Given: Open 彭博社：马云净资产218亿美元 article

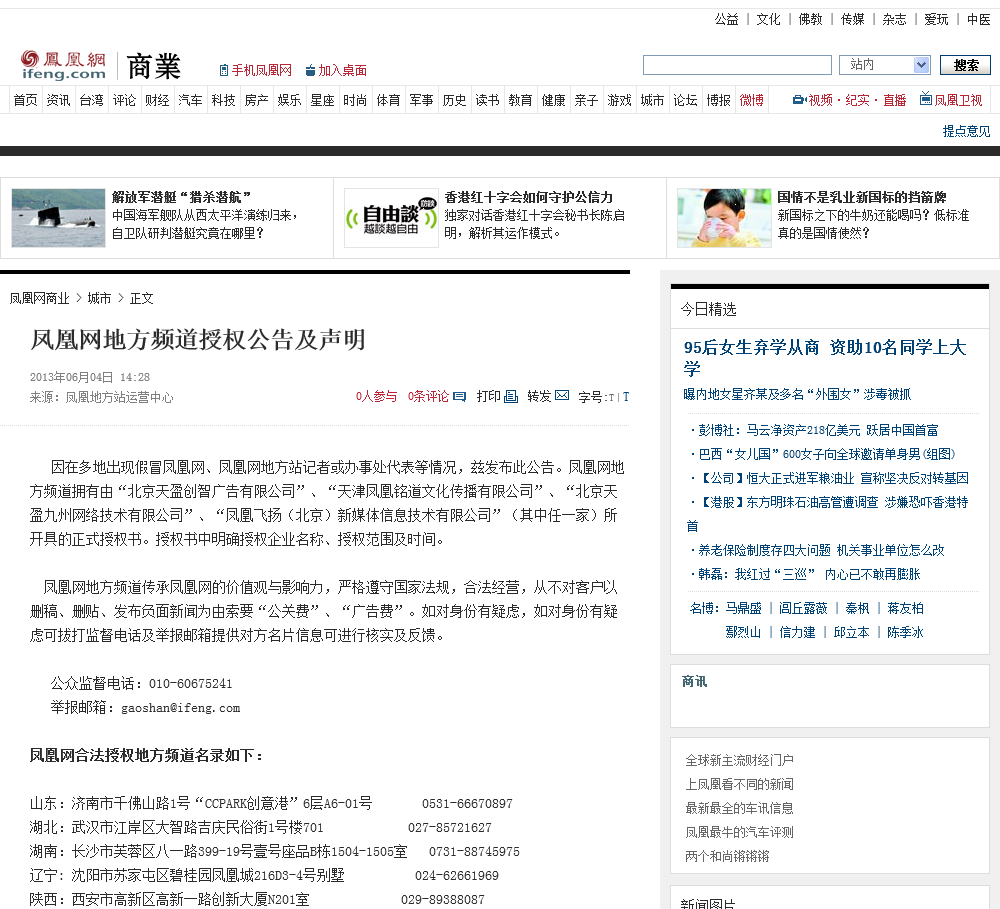Looking at the screenshot, I should tap(818, 430).
